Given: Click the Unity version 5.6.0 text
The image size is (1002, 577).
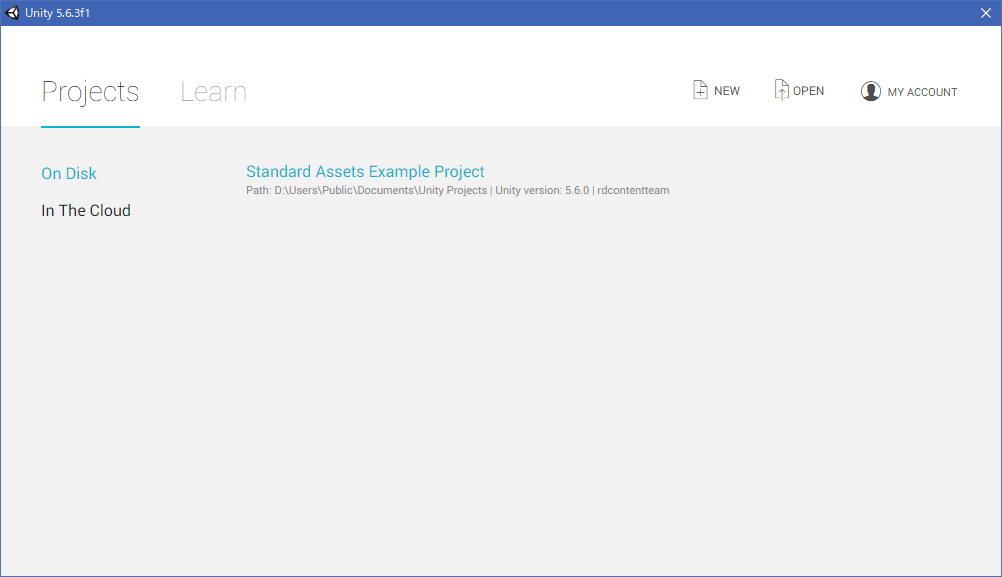Looking at the screenshot, I should [542, 191].
